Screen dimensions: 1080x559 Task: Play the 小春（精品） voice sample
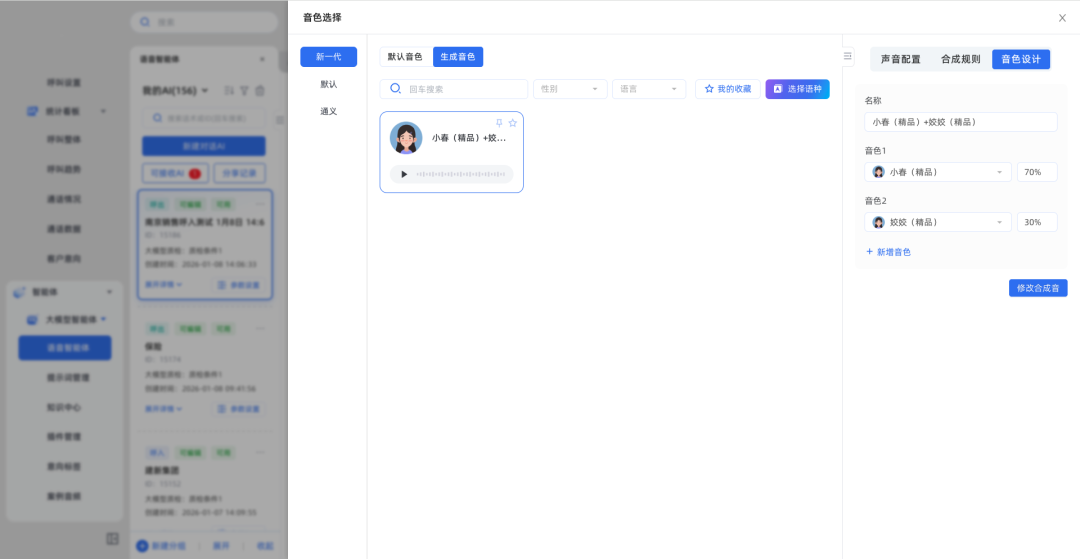404,174
